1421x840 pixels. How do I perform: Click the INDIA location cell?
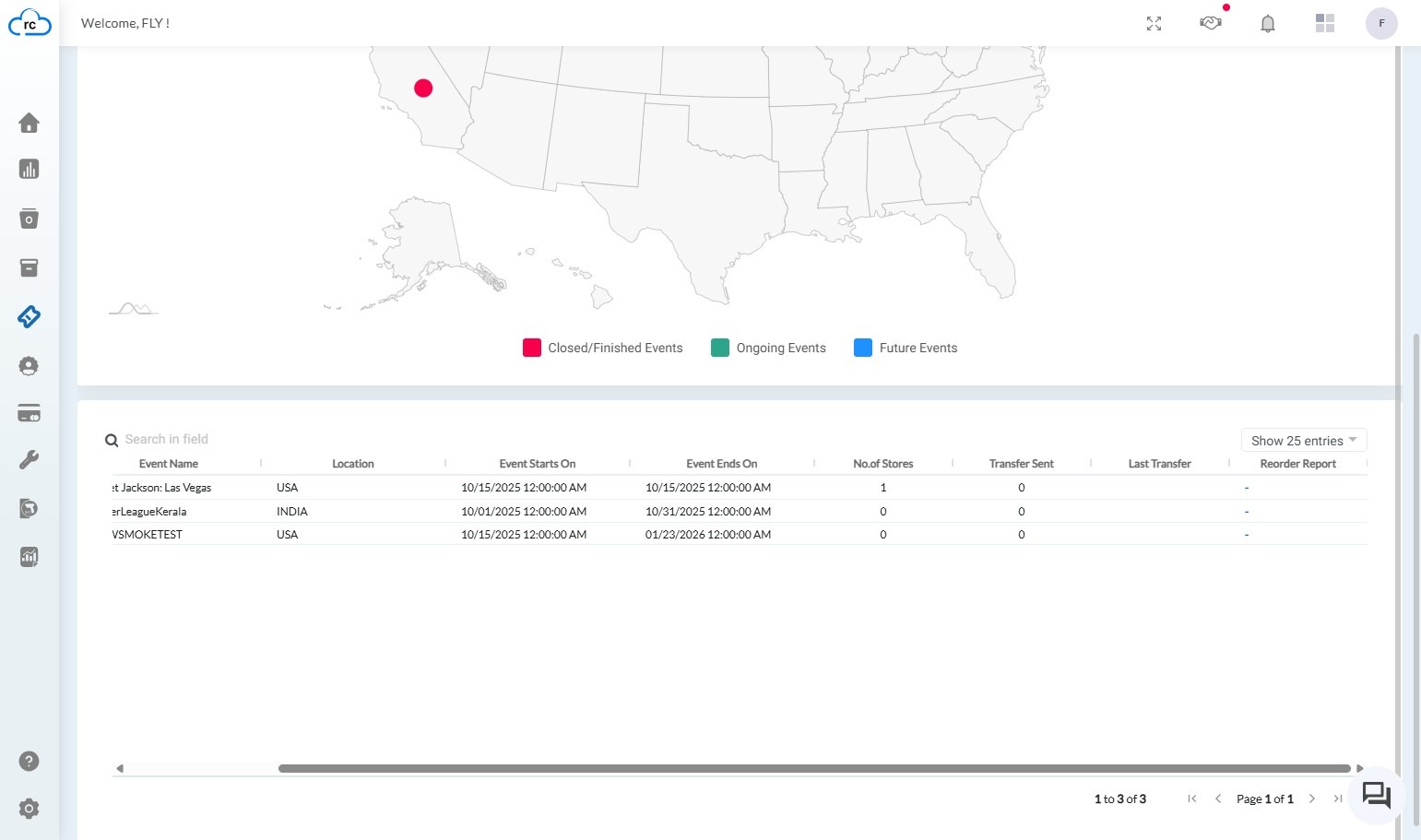tap(292, 511)
